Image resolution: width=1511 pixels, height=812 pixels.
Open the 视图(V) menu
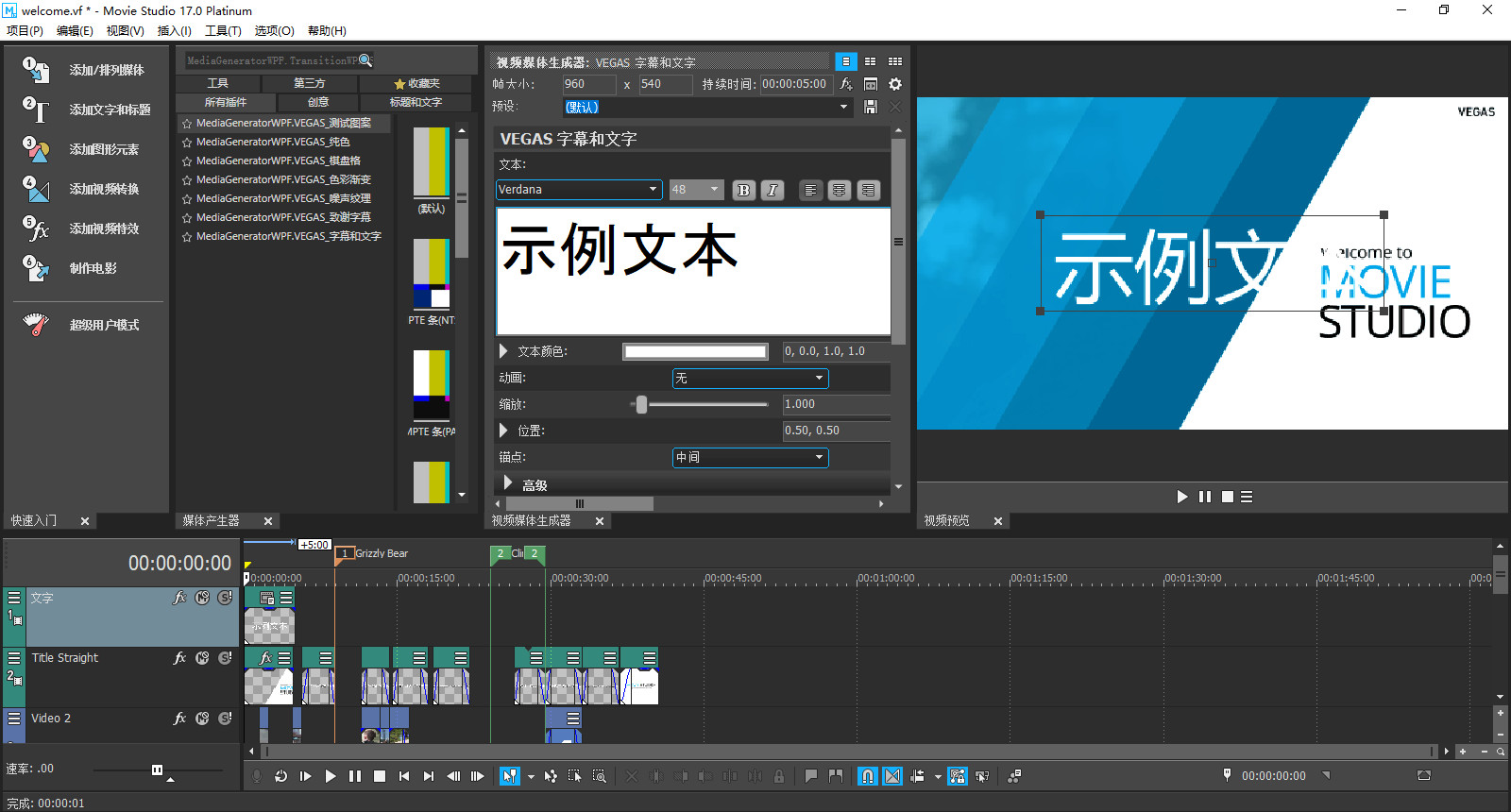tap(125, 30)
